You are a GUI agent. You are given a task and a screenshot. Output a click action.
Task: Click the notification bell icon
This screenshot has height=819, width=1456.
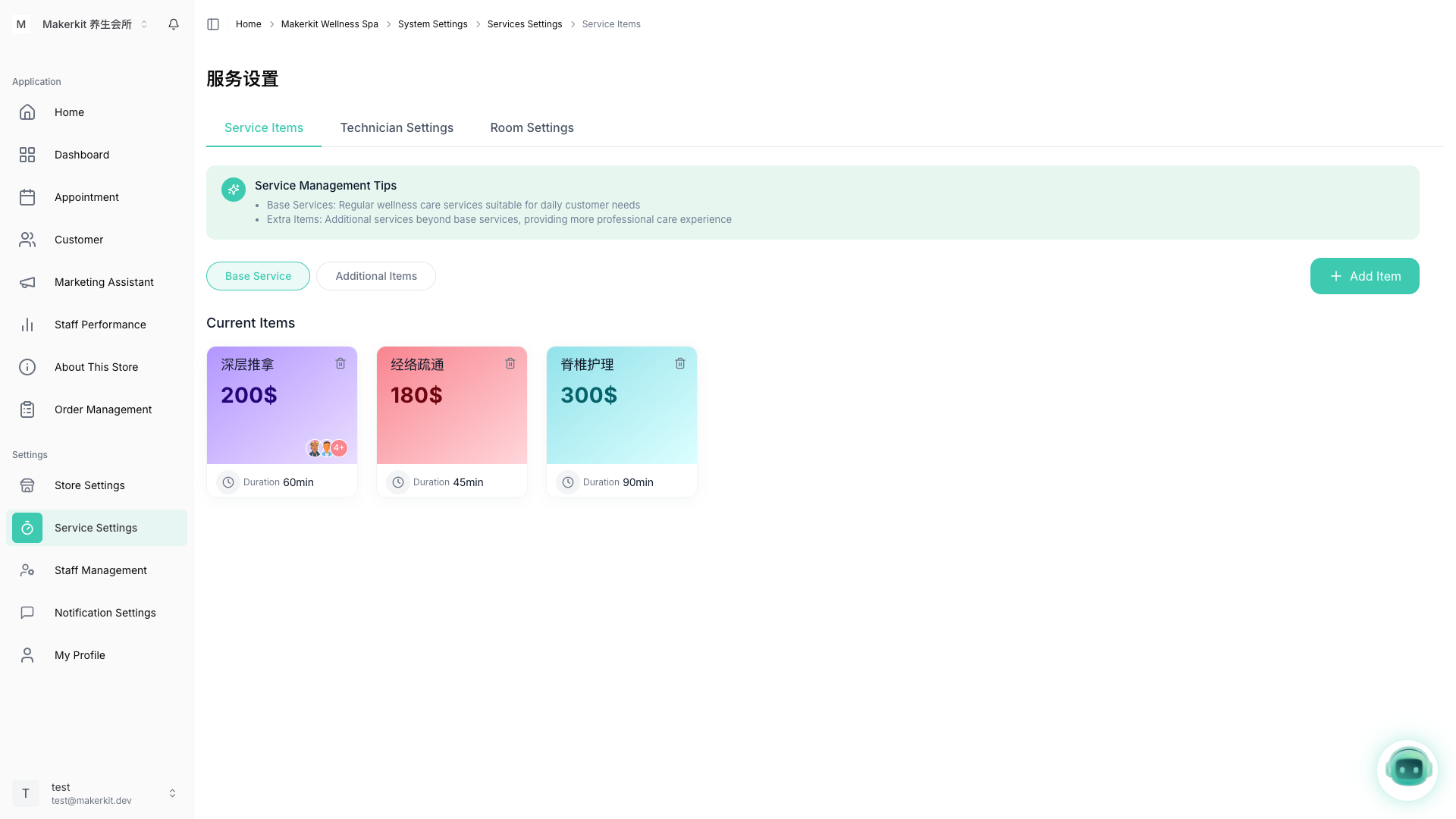[174, 24]
